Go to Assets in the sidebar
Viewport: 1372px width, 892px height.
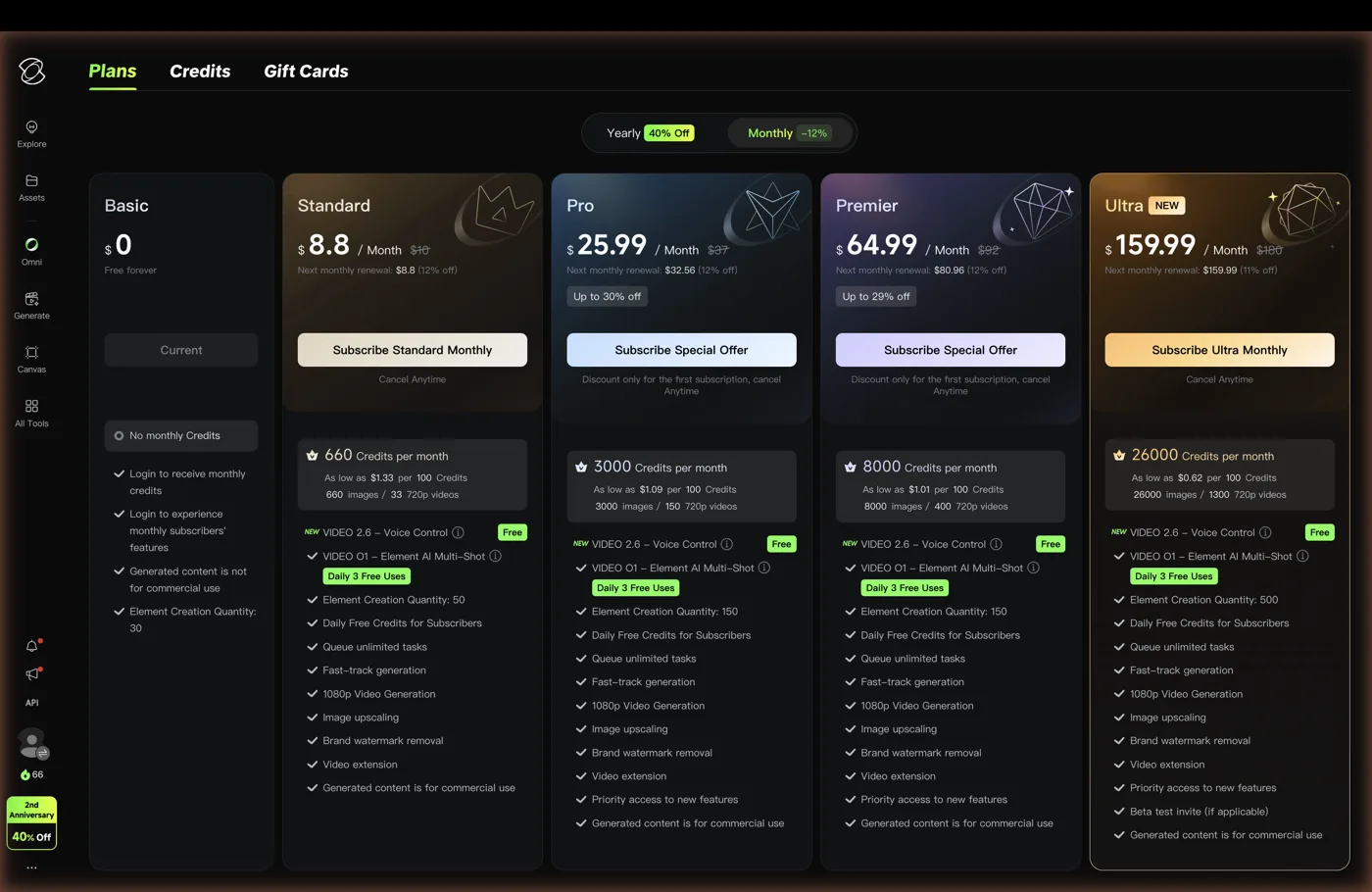click(x=31, y=187)
